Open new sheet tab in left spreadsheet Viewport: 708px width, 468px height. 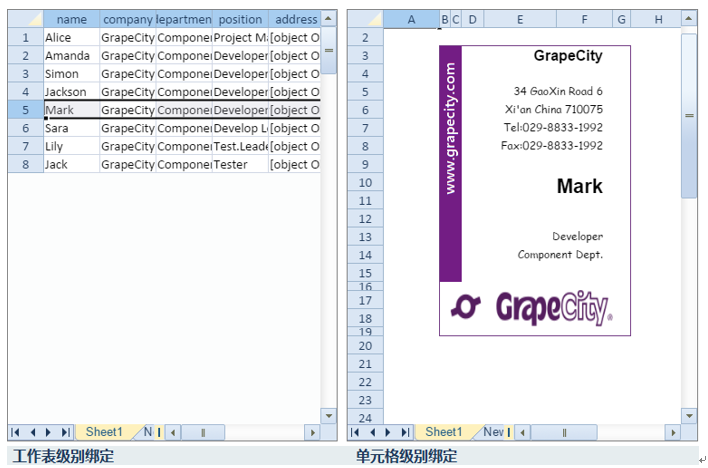148,432
